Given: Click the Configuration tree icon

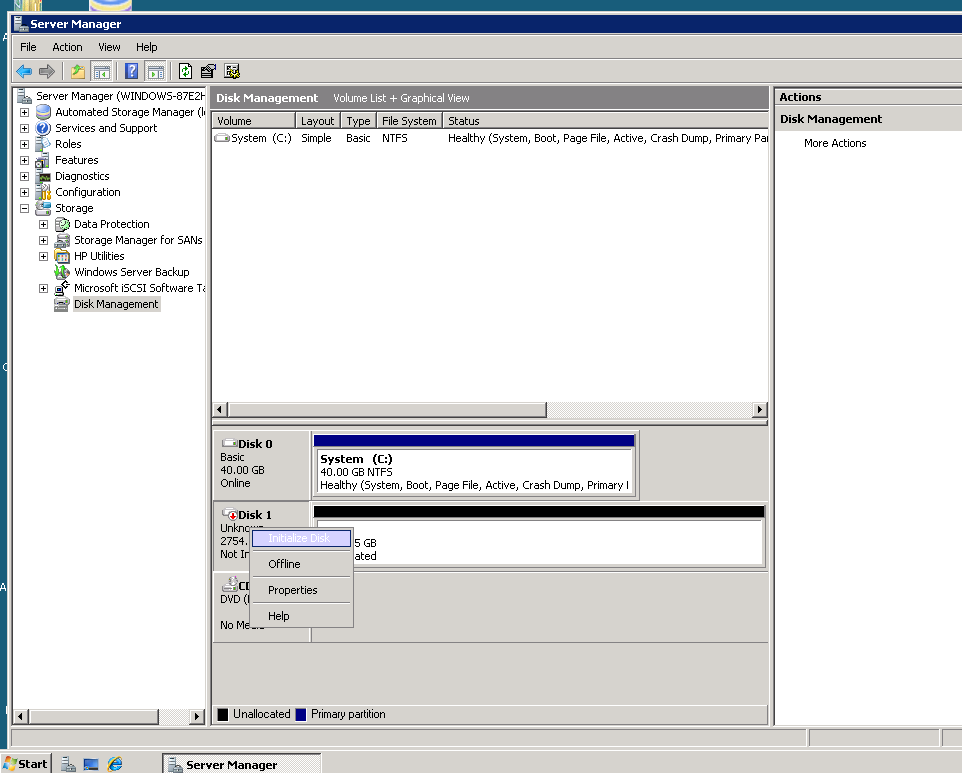Looking at the screenshot, I should pos(44,192).
